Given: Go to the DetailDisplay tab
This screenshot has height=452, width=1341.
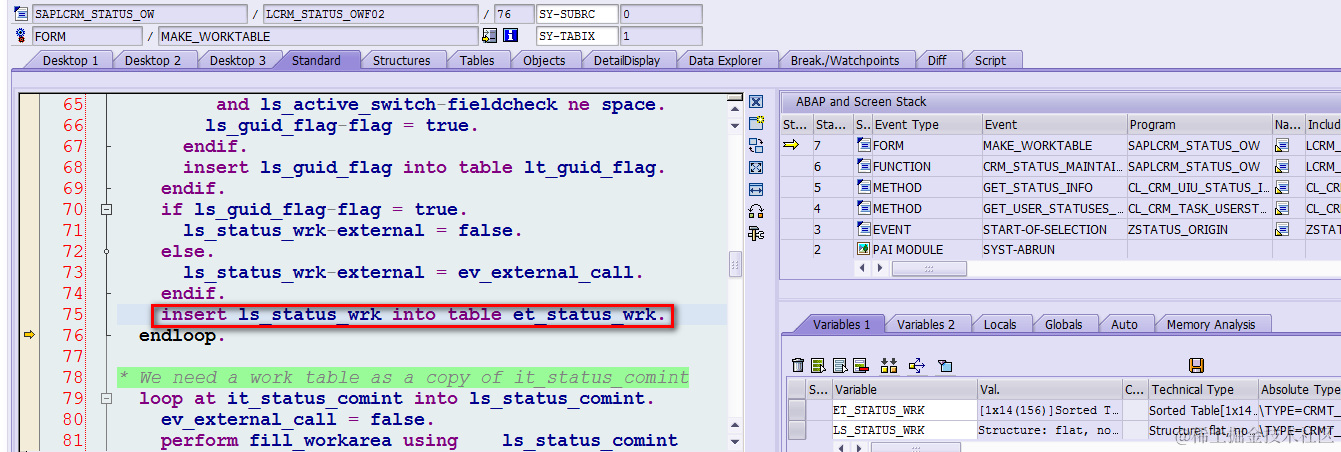Looking at the screenshot, I should [x=627, y=61].
